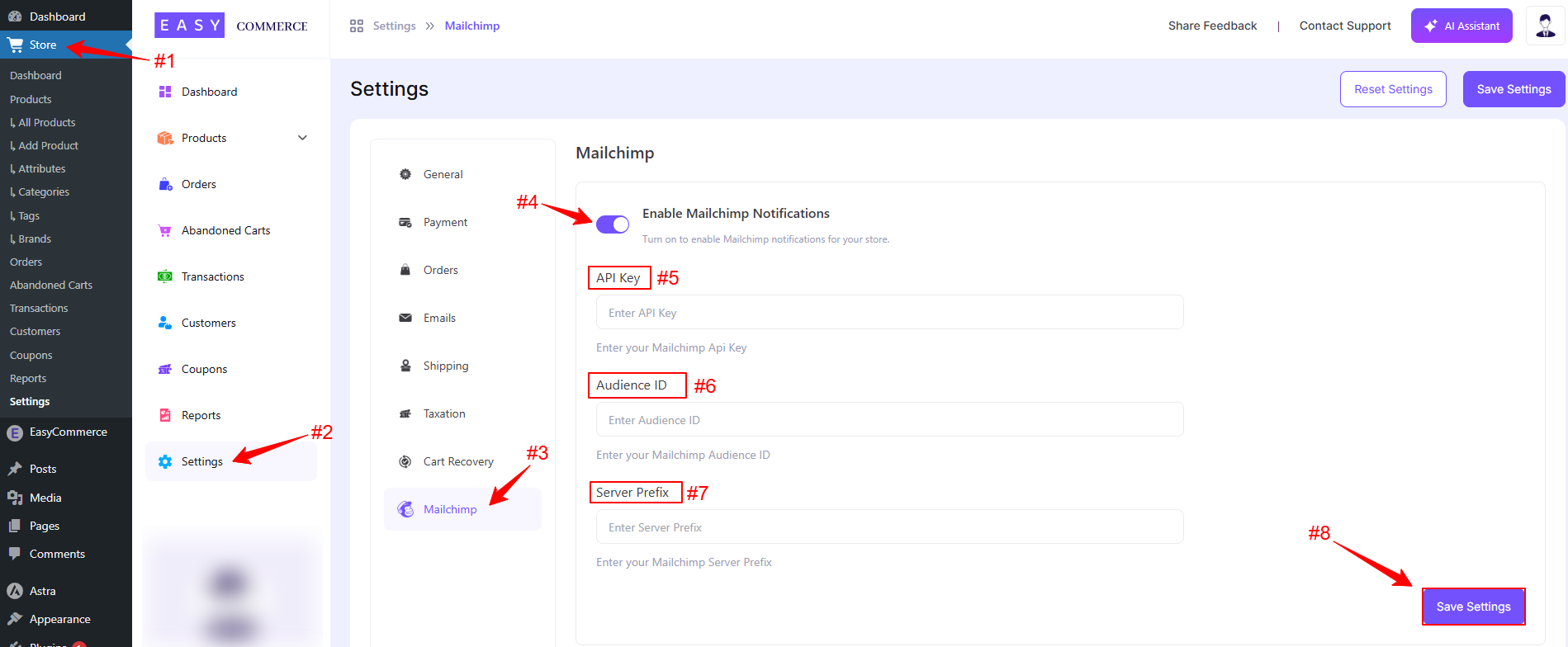
Task: Click the Shipping icon in settings tabs
Action: [x=405, y=366]
